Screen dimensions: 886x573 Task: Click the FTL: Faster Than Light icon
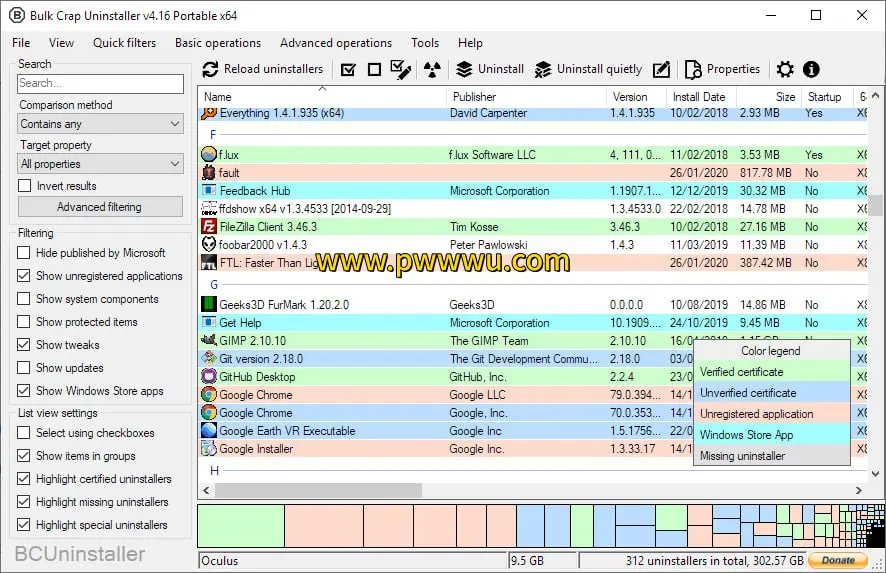click(x=209, y=263)
